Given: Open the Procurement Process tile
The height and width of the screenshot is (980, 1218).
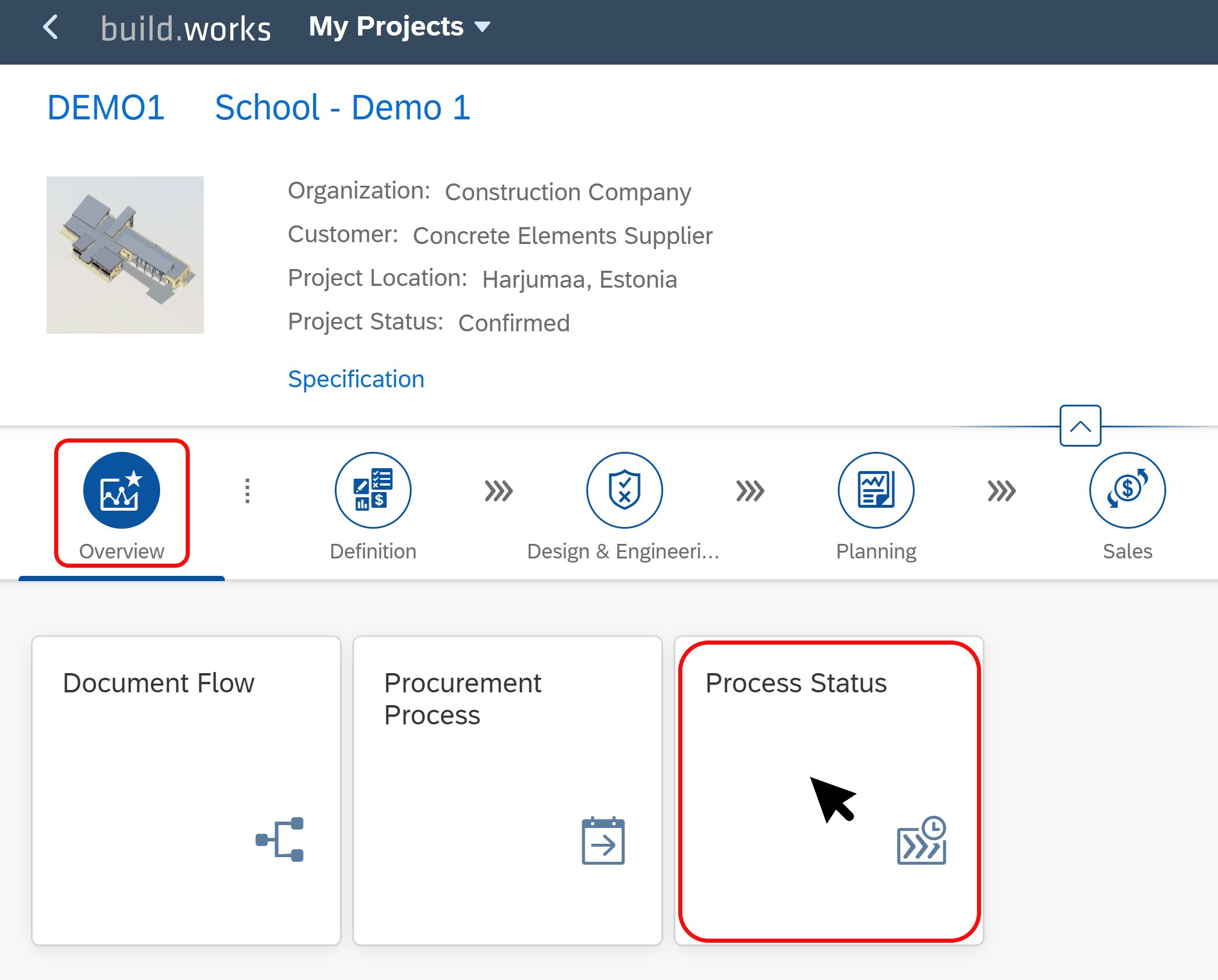Looking at the screenshot, I should pos(508,790).
